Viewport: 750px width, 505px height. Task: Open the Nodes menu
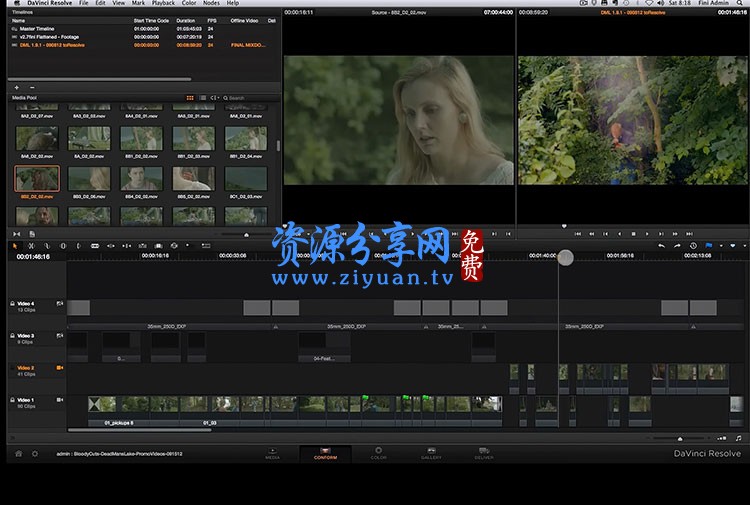point(211,3)
